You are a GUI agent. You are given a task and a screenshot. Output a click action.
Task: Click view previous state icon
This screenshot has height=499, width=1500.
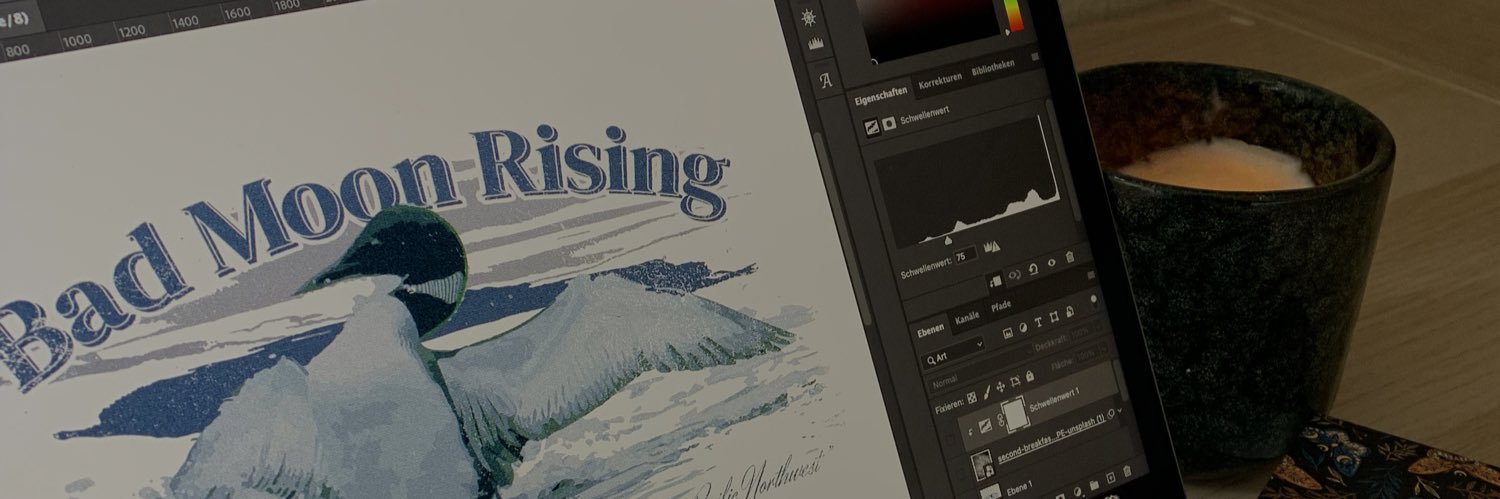pos(1013,276)
